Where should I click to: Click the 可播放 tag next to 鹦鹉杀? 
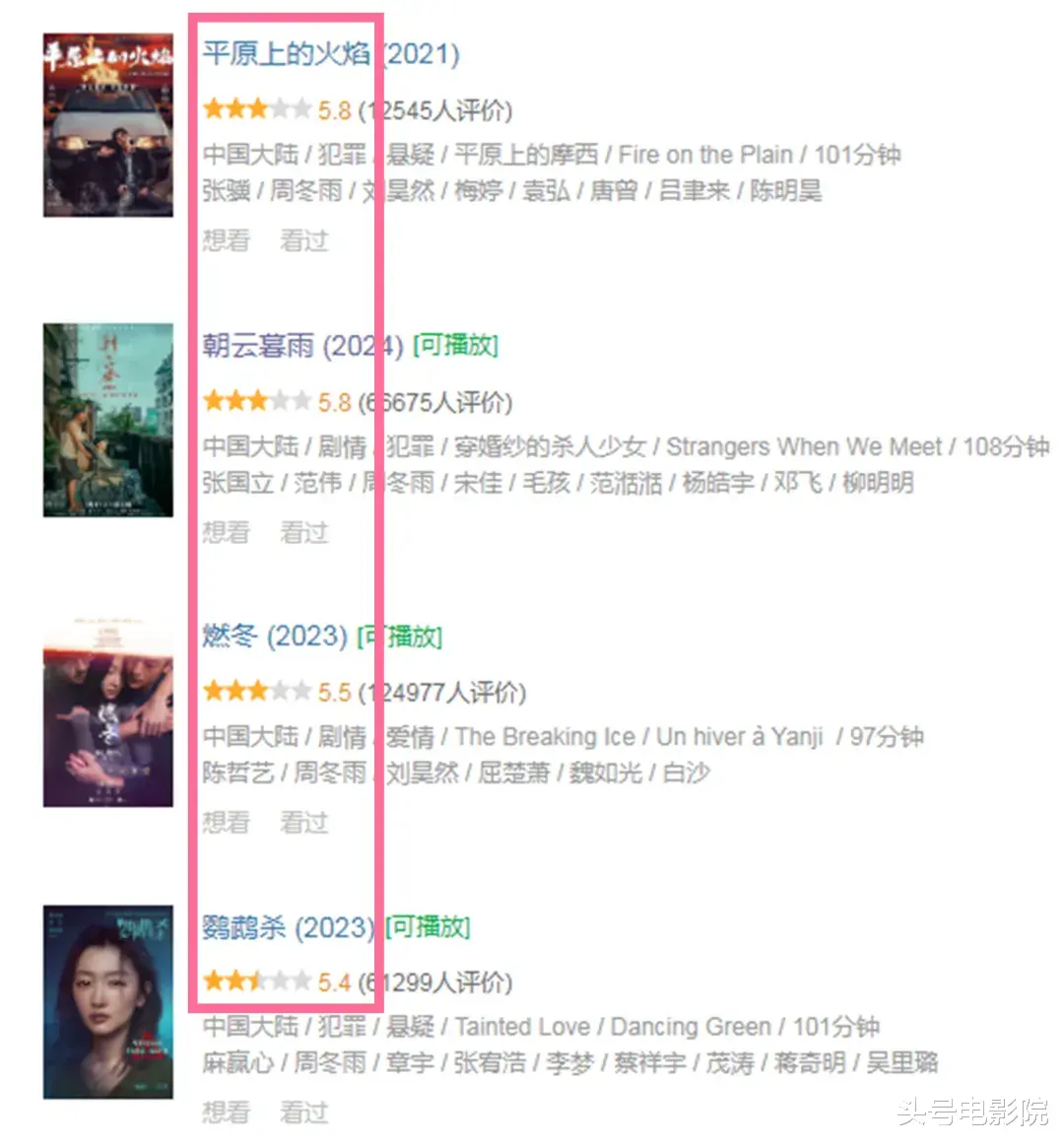(x=428, y=926)
